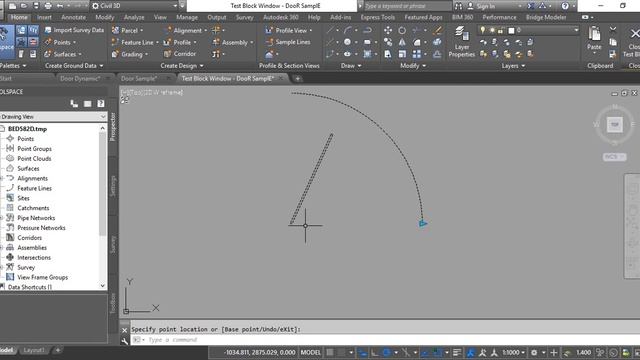
Task: Click the customization wrench on command line
Action: coord(124,341)
